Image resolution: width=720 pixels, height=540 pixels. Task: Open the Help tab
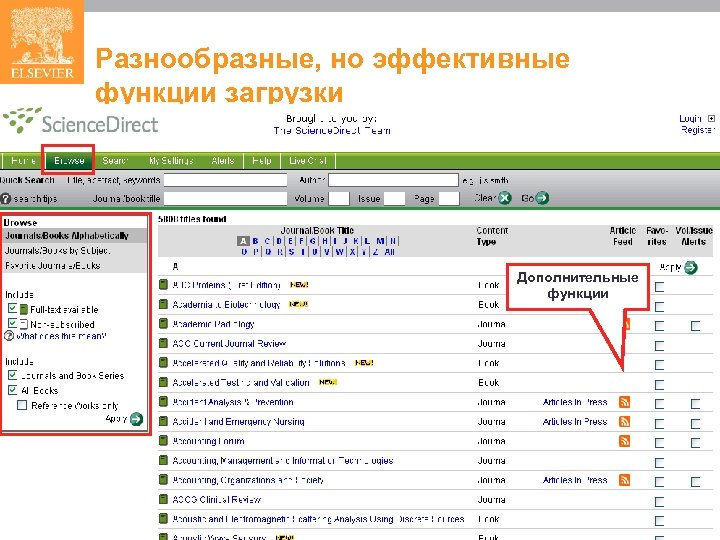262,161
